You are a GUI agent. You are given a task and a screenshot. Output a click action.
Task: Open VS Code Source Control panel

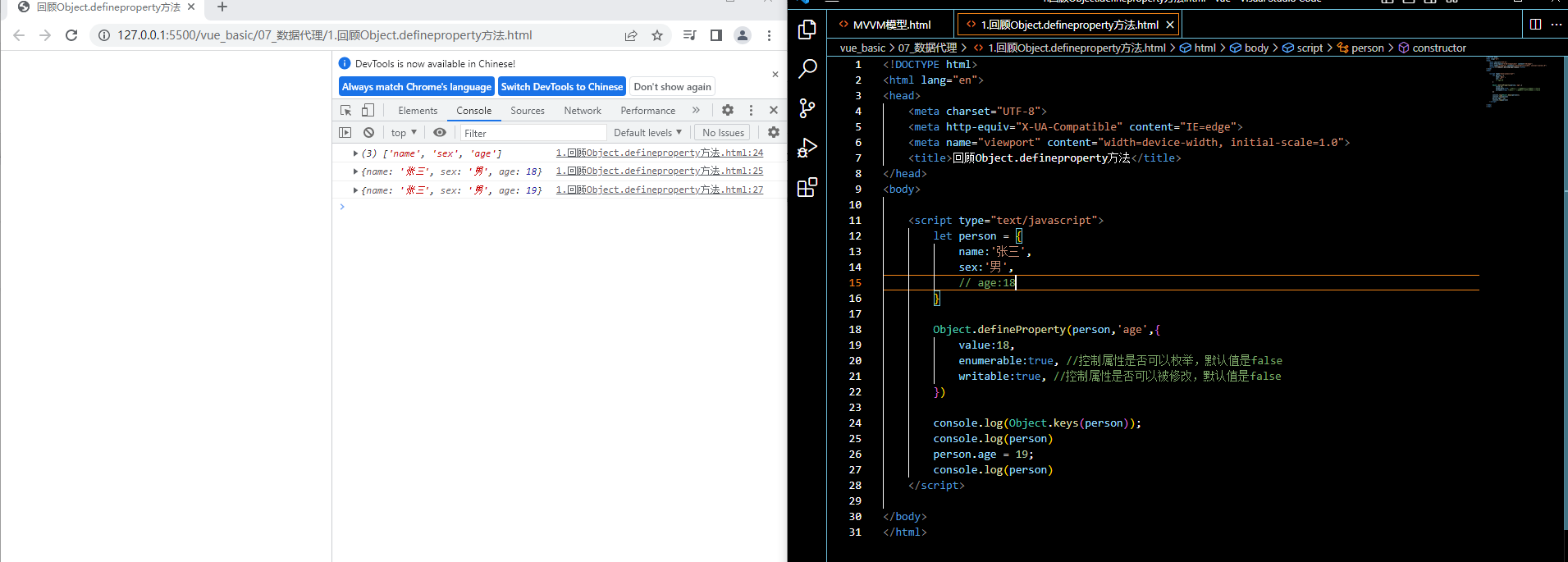tap(807, 108)
